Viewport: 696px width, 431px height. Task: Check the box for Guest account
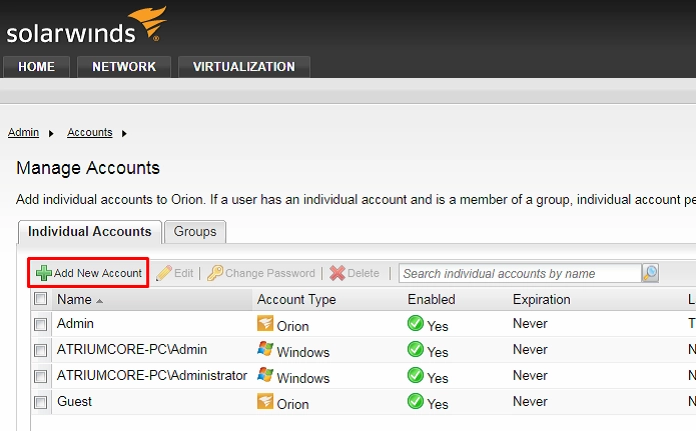coord(40,403)
